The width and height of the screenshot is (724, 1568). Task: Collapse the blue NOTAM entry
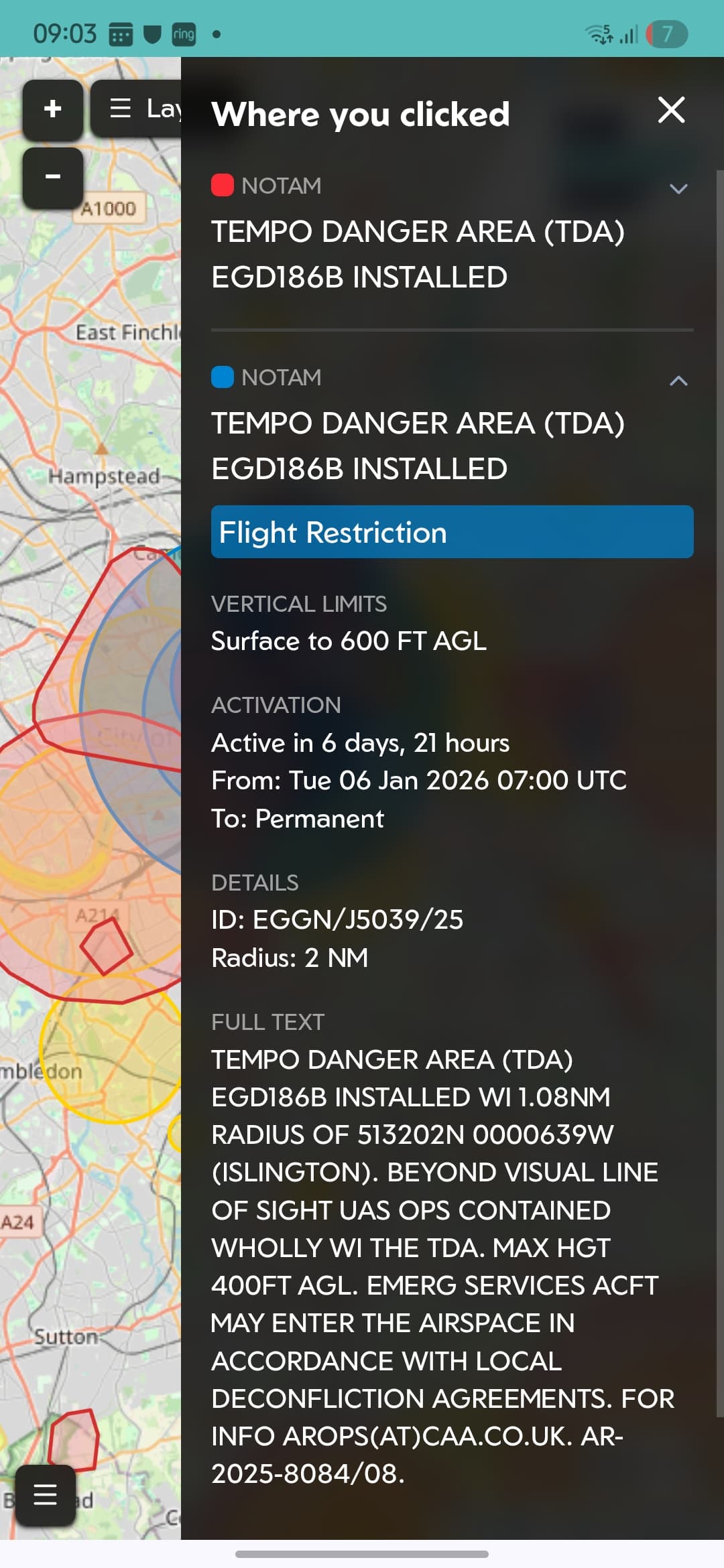point(678,381)
